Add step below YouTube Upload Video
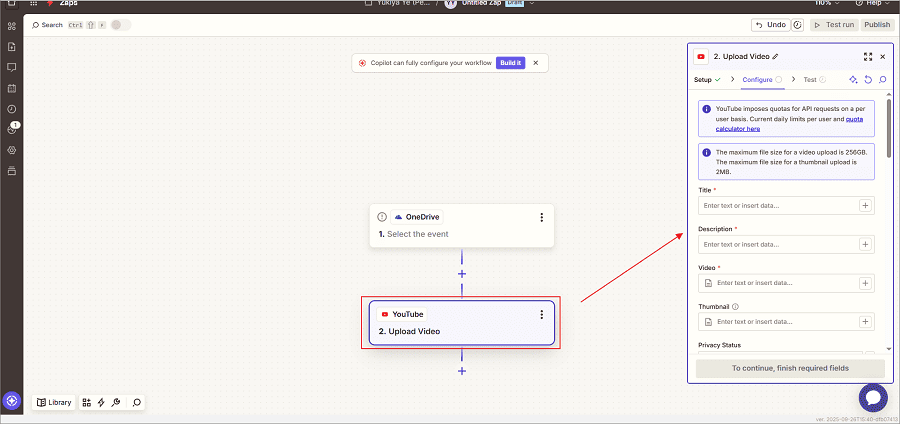The image size is (900, 424). click(461, 371)
